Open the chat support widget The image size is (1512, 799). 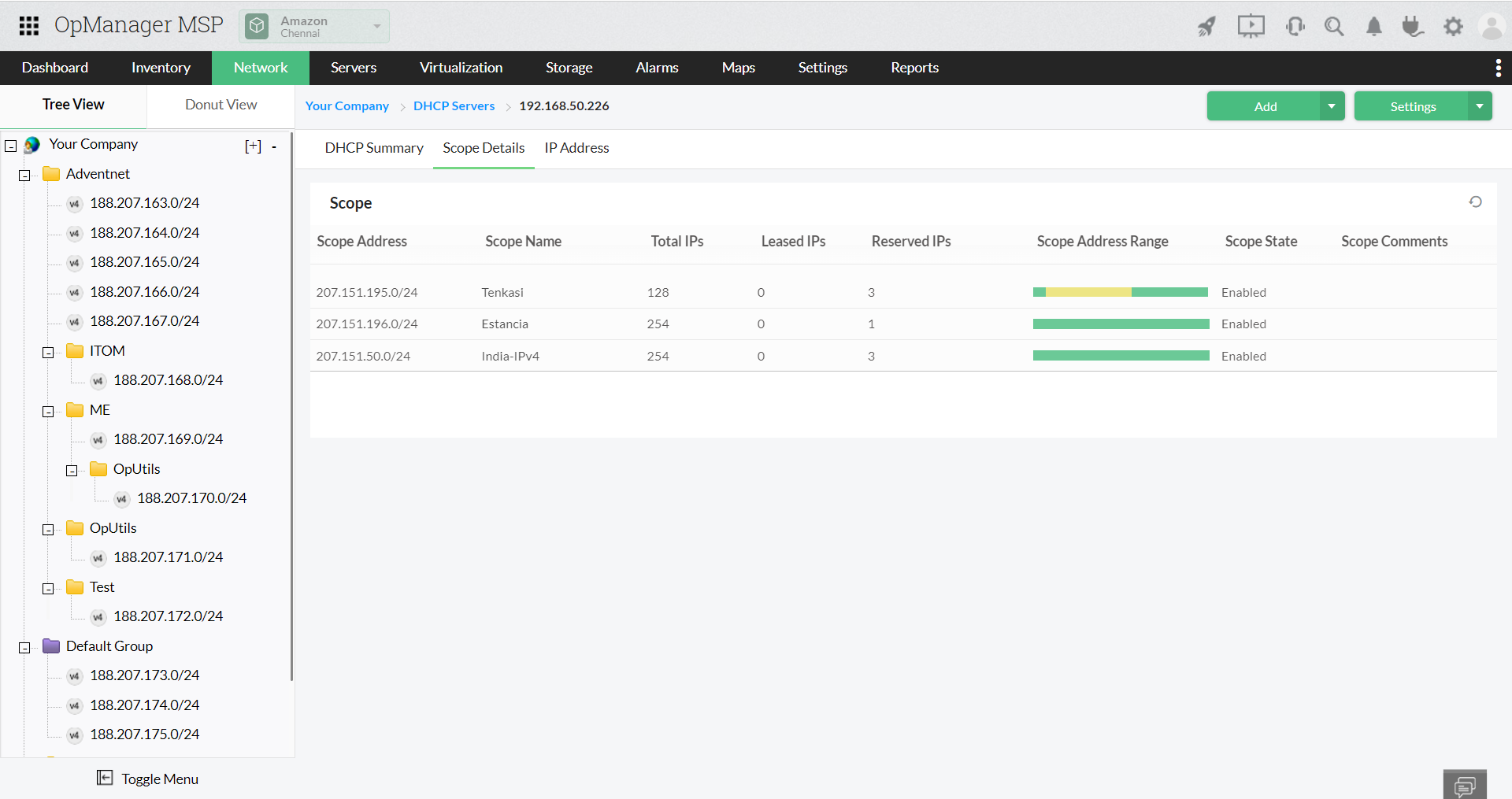coord(1465,786)
